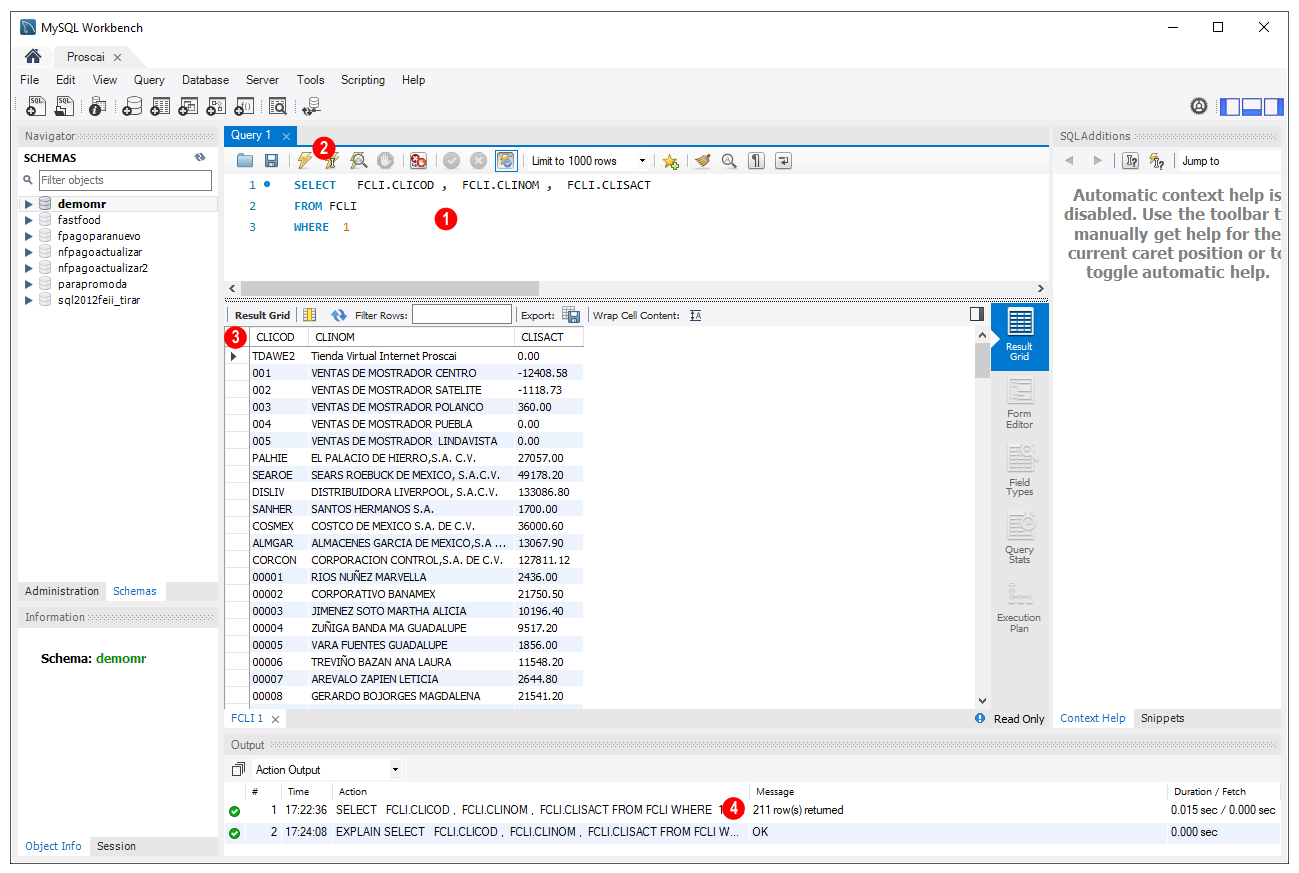
Task: Go to the home screen icon
Action: [x=33, y=57]
